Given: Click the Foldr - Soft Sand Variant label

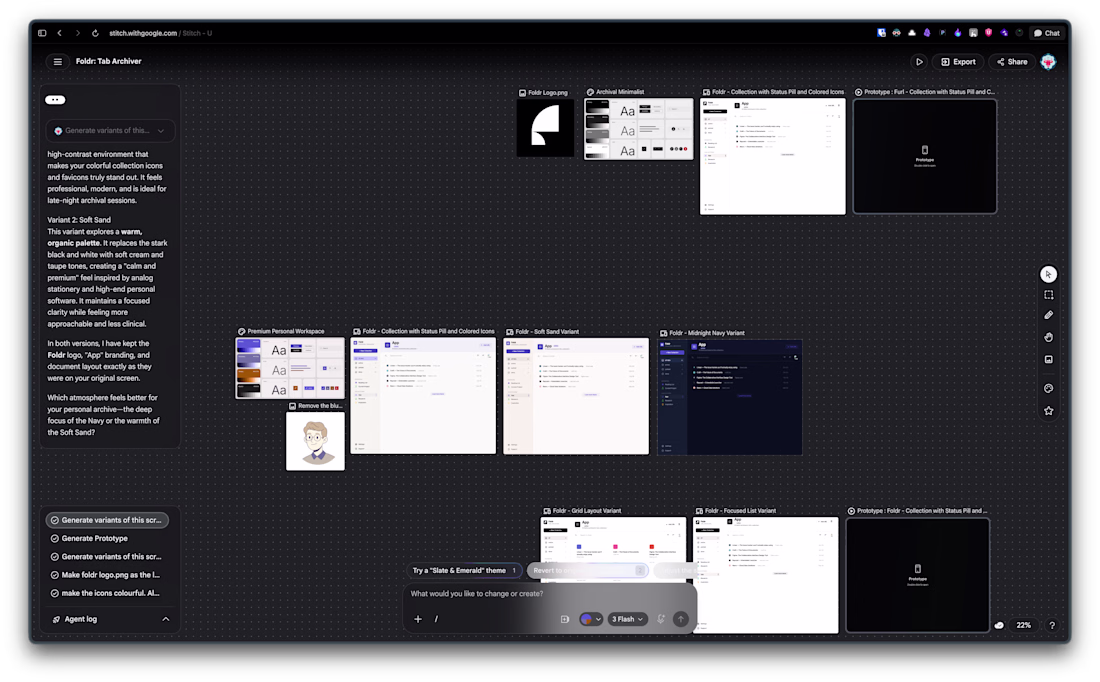Looking at the screenshot, I should click(547, 332).
